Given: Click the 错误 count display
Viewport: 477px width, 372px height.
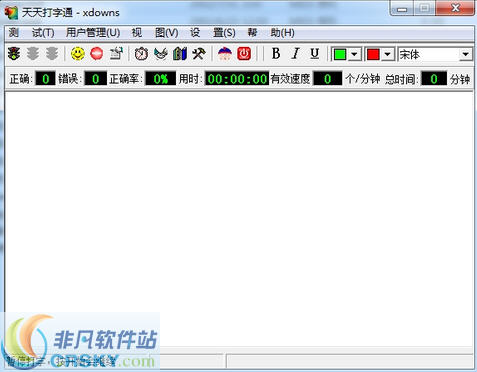Looking at the screenshot, I should (95, 79).
